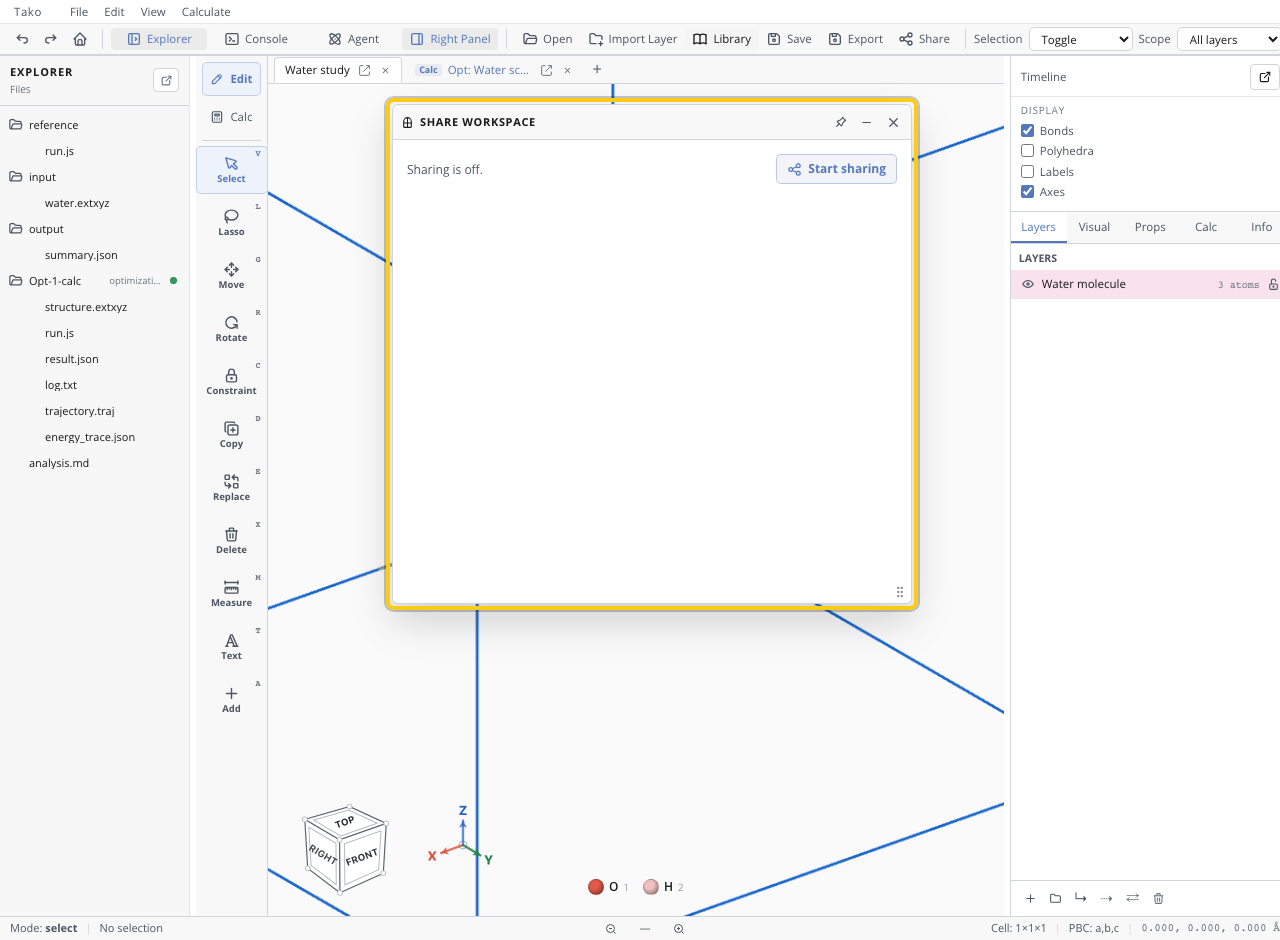Delete layer with trash icon
This screenshot has height=940, width=1280.
(1158, 898)
